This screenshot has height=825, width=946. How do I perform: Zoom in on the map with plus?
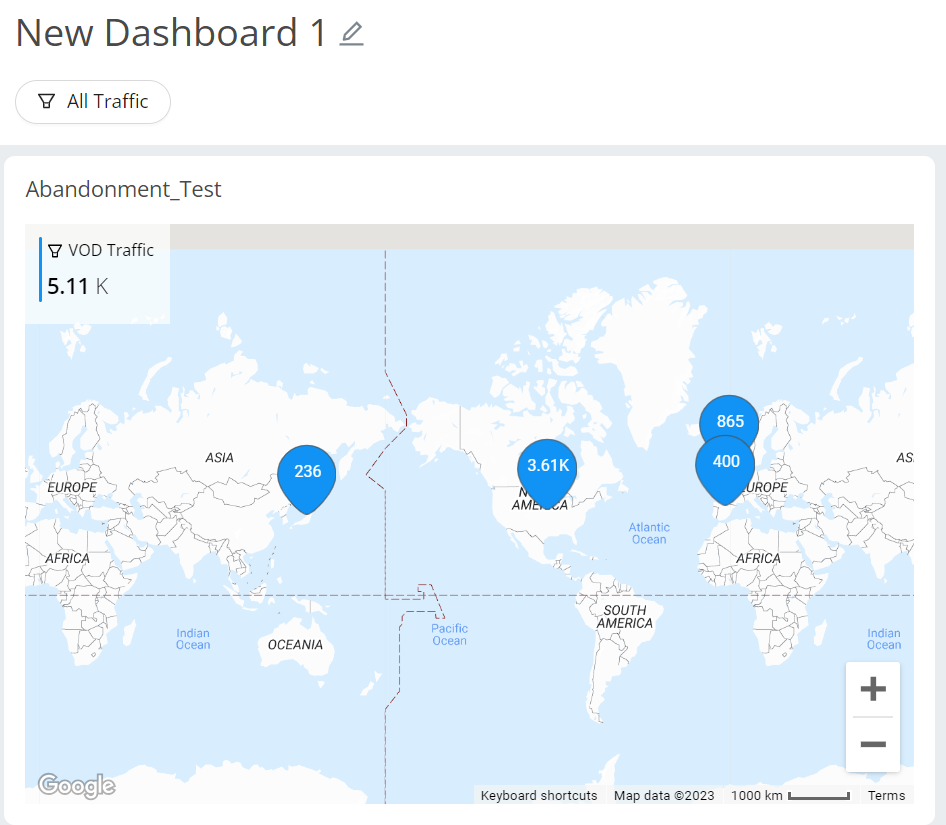pyautogui.click(x=873, y=689)
